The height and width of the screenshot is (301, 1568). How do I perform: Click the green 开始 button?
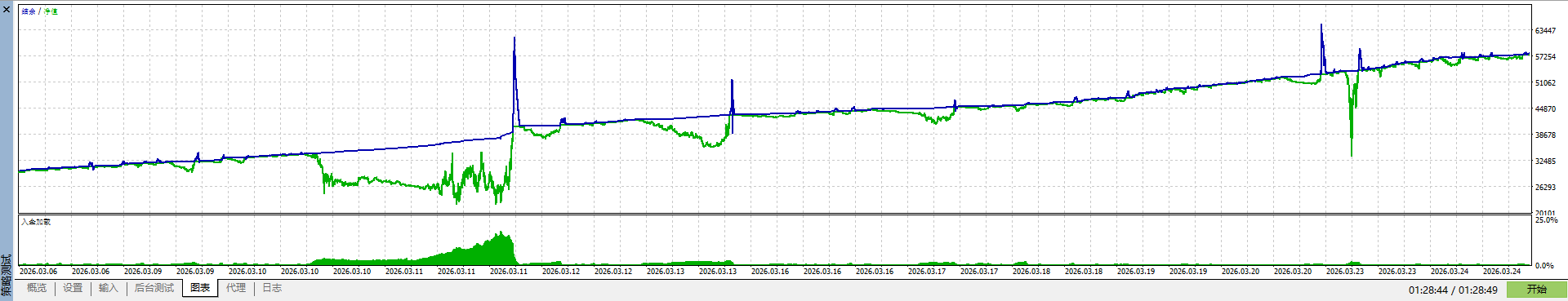pos(1536,290)
